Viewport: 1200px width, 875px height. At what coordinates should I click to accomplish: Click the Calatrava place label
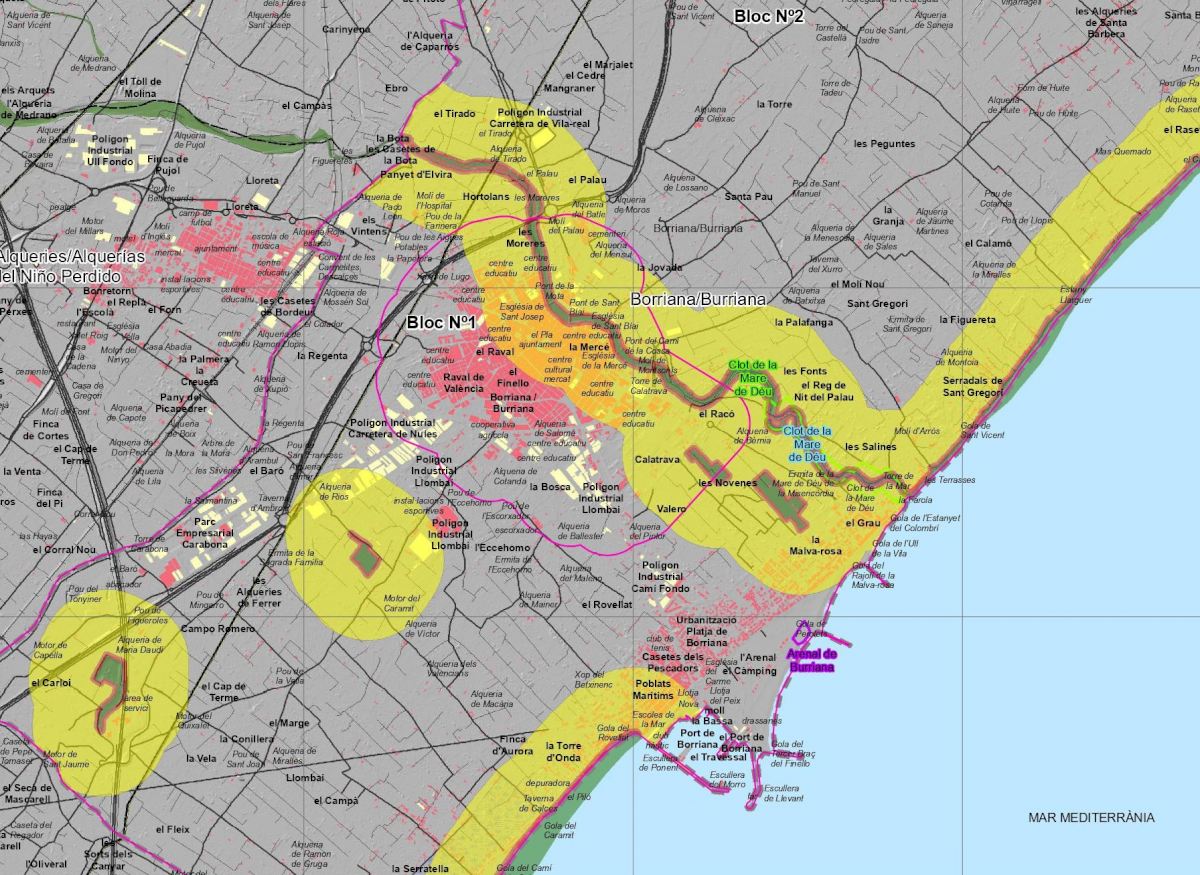click(657, 460)
